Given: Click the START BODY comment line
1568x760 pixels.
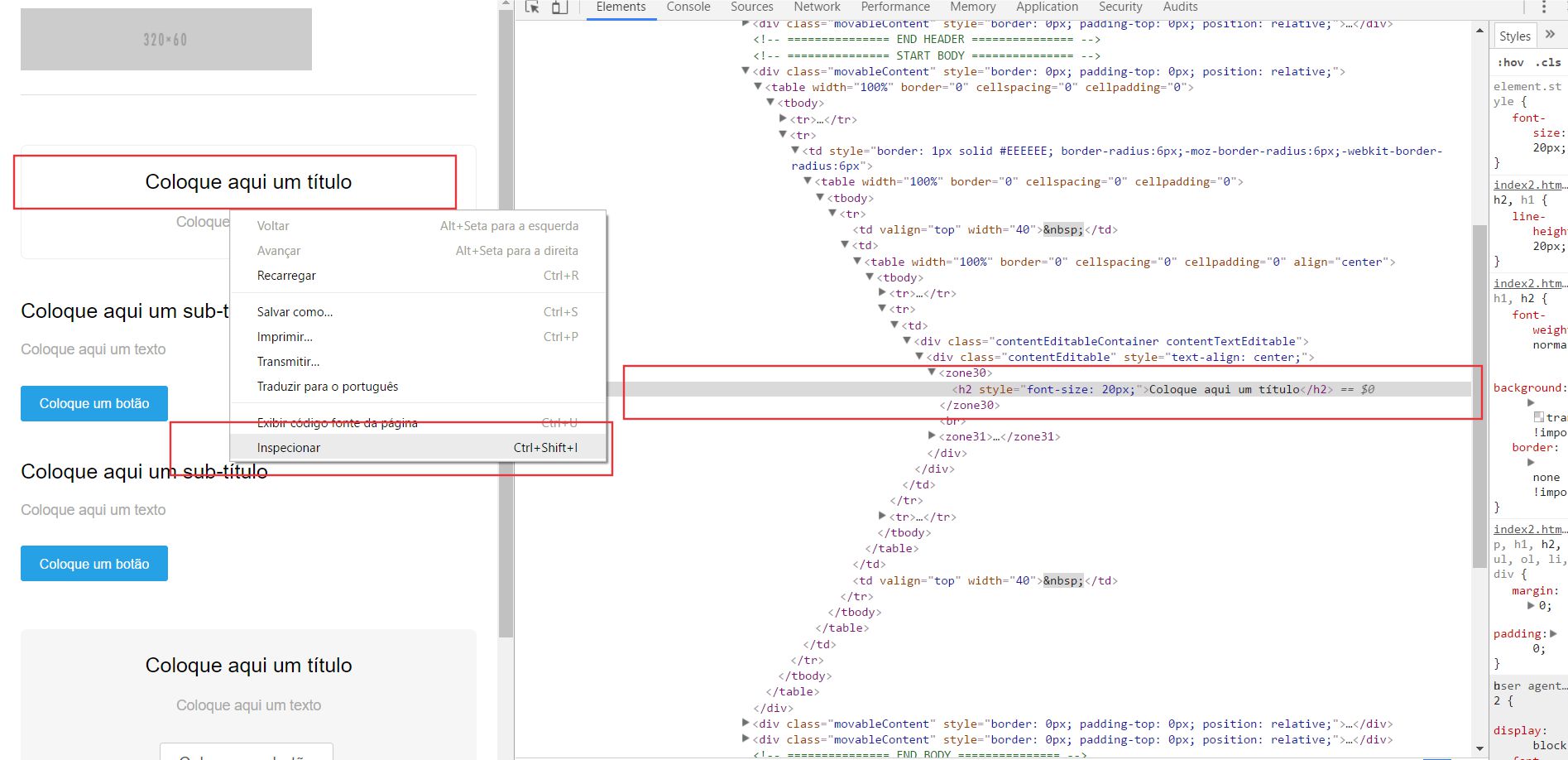Looking at the screenshot, I should tap(927, 55).
